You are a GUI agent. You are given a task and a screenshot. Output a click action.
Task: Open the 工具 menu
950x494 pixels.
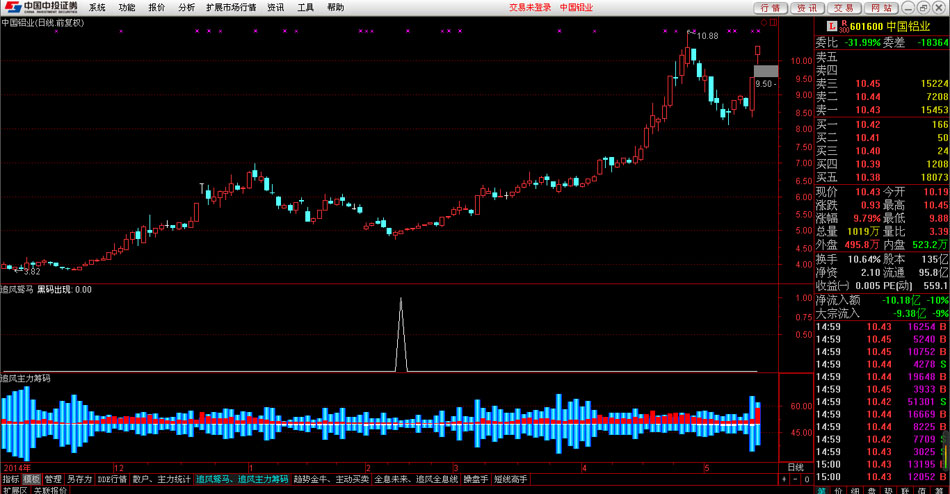(x=305, y=7)
